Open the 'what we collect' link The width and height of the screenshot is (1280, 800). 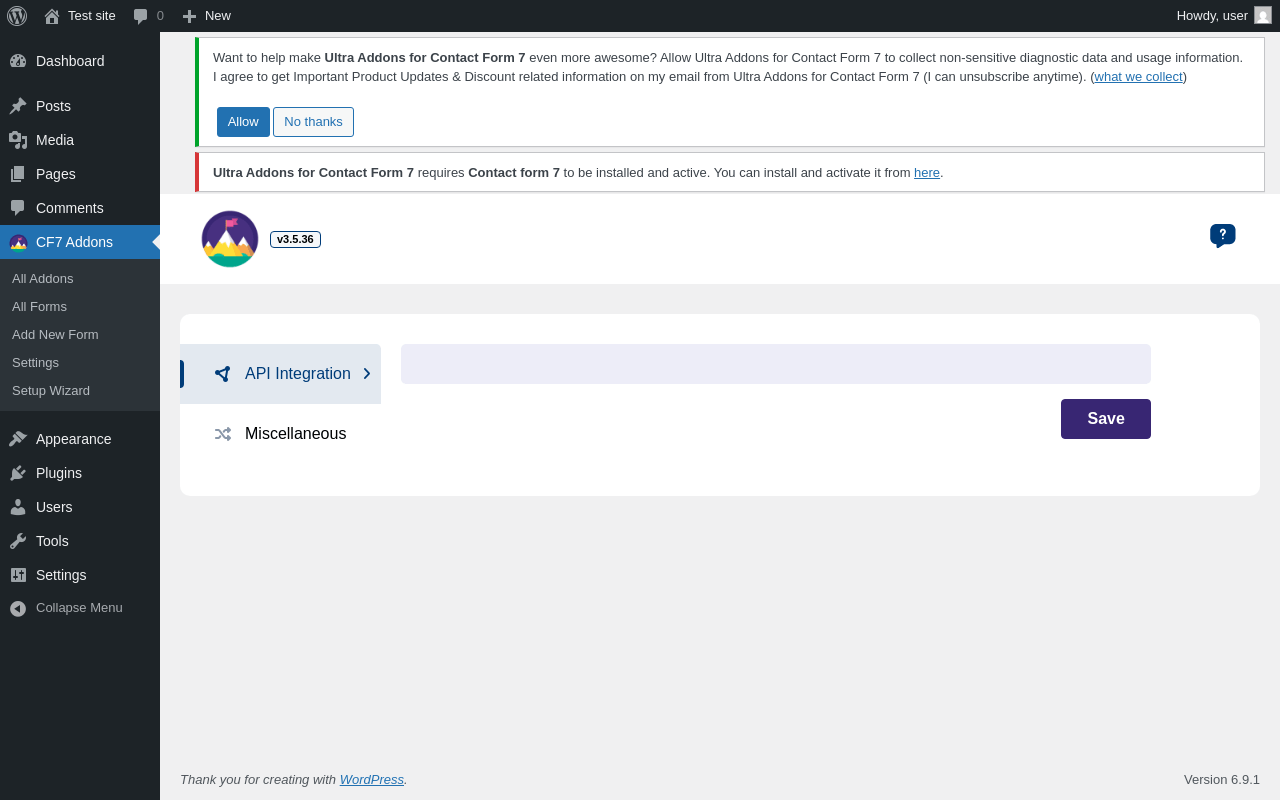1138,77
